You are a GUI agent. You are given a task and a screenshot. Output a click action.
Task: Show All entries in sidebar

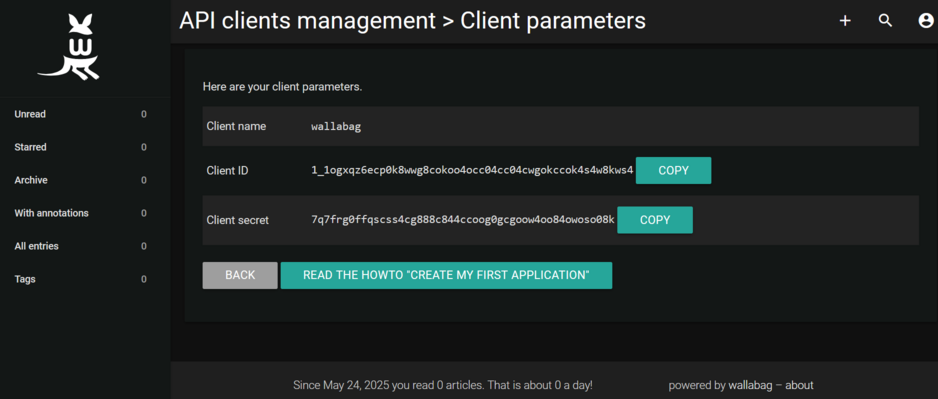tap(85, 246)
